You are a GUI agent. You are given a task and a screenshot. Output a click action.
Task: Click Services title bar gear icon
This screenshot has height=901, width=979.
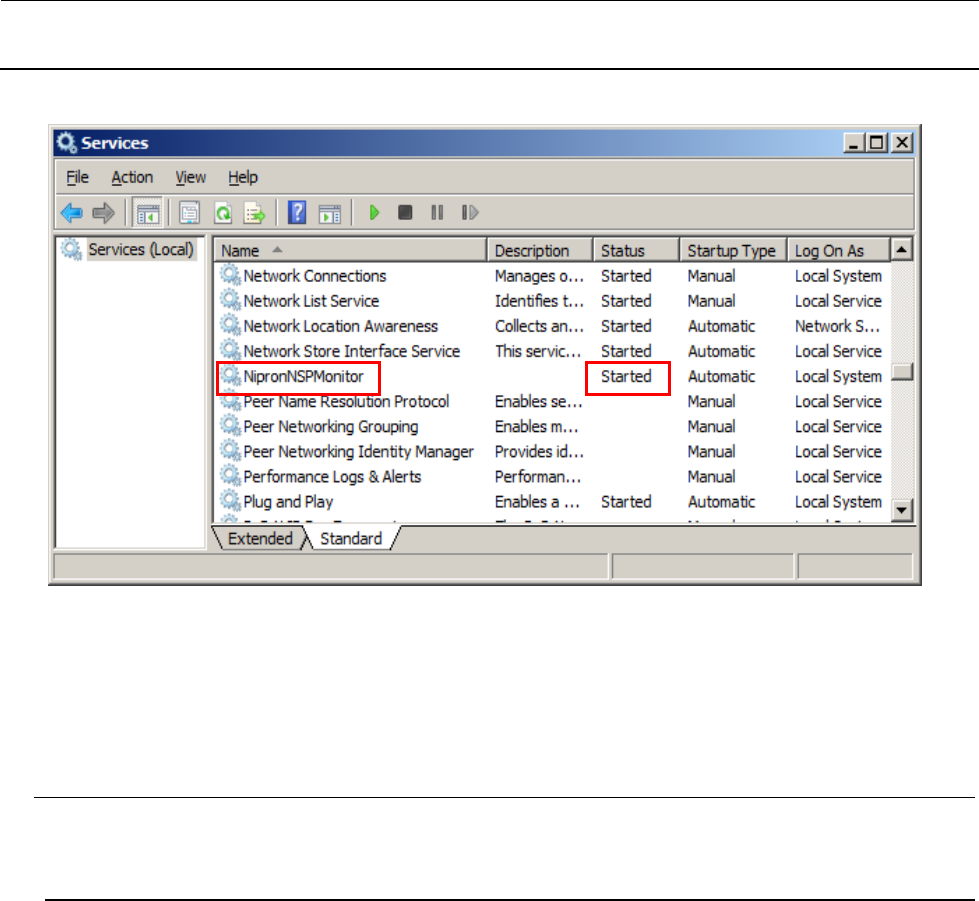point(66,143)
